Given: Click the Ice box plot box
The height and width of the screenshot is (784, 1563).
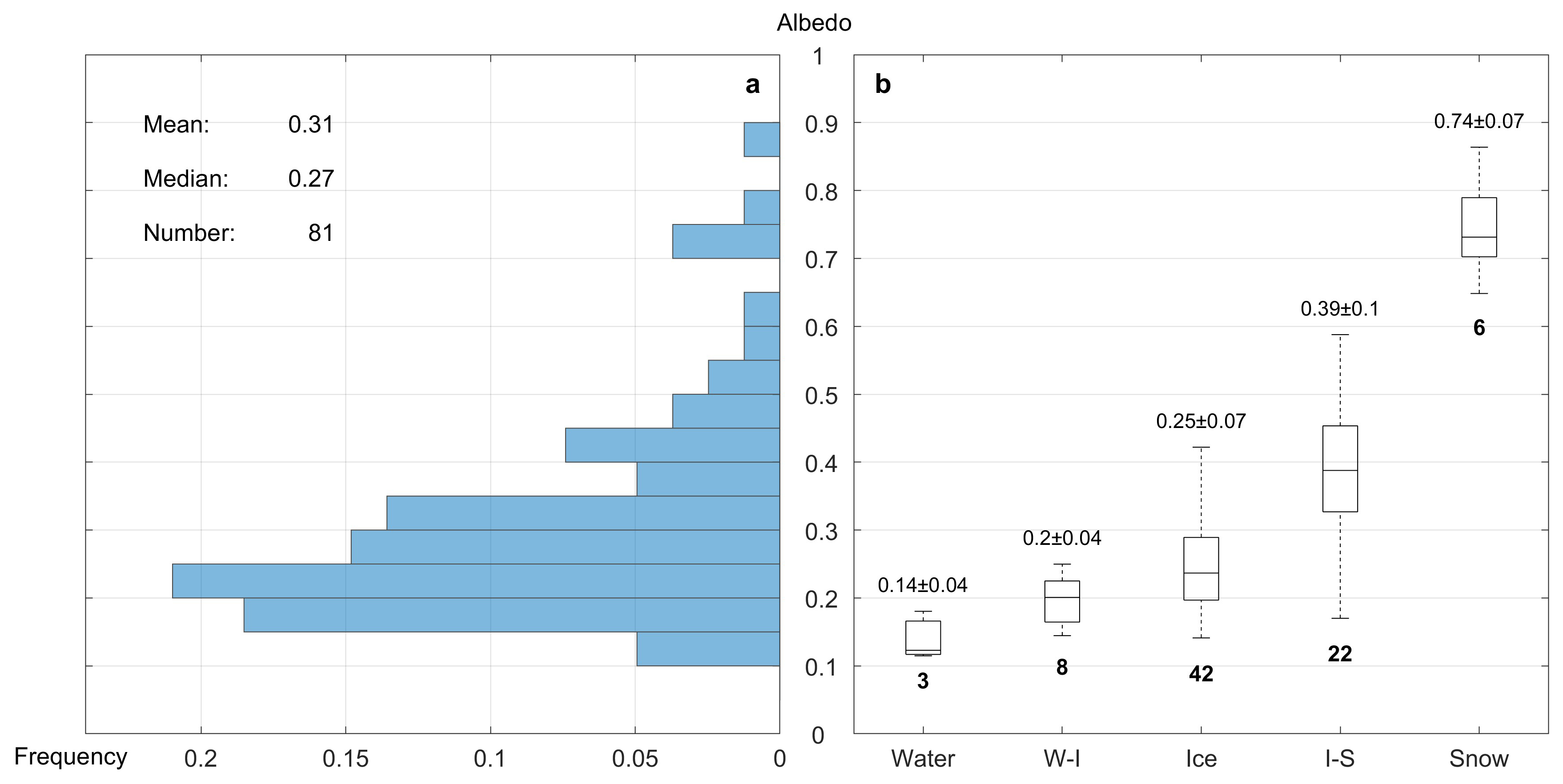Looking at the screenshot, I should [x=1201, y=568].
